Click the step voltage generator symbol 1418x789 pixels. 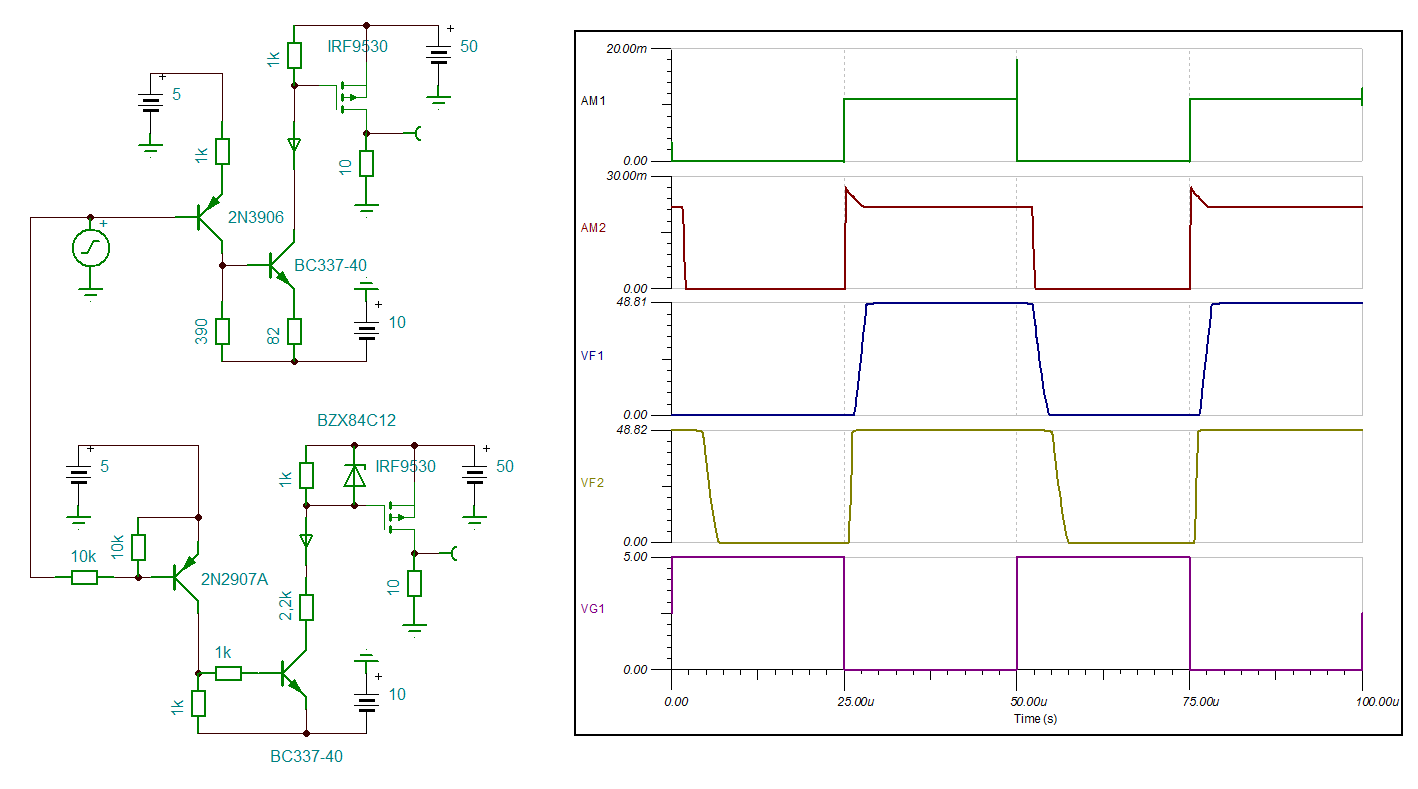tap(91, 248)
